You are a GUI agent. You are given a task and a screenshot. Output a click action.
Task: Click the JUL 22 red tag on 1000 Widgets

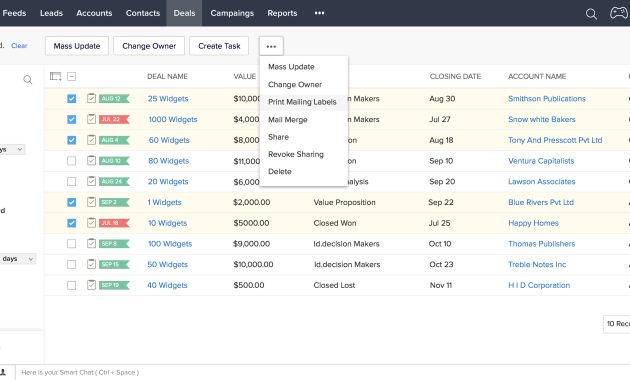114,119
